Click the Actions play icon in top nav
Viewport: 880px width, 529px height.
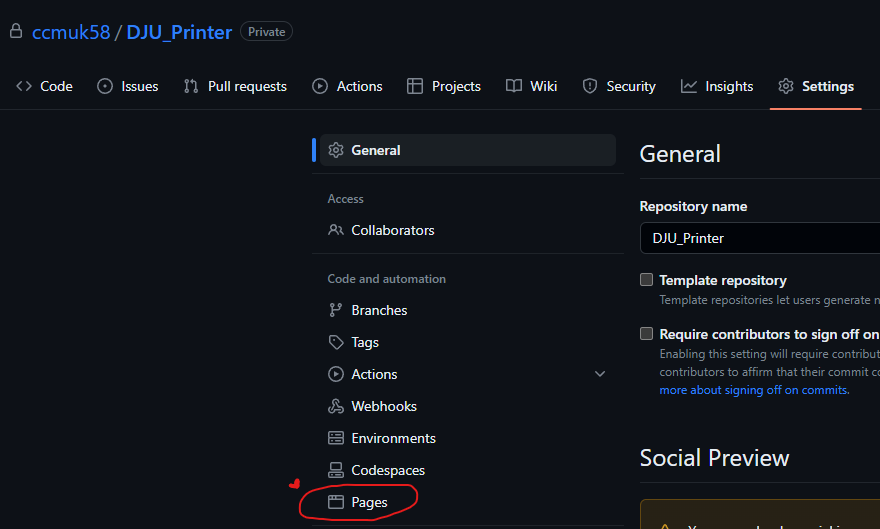[x=320, y=86]
